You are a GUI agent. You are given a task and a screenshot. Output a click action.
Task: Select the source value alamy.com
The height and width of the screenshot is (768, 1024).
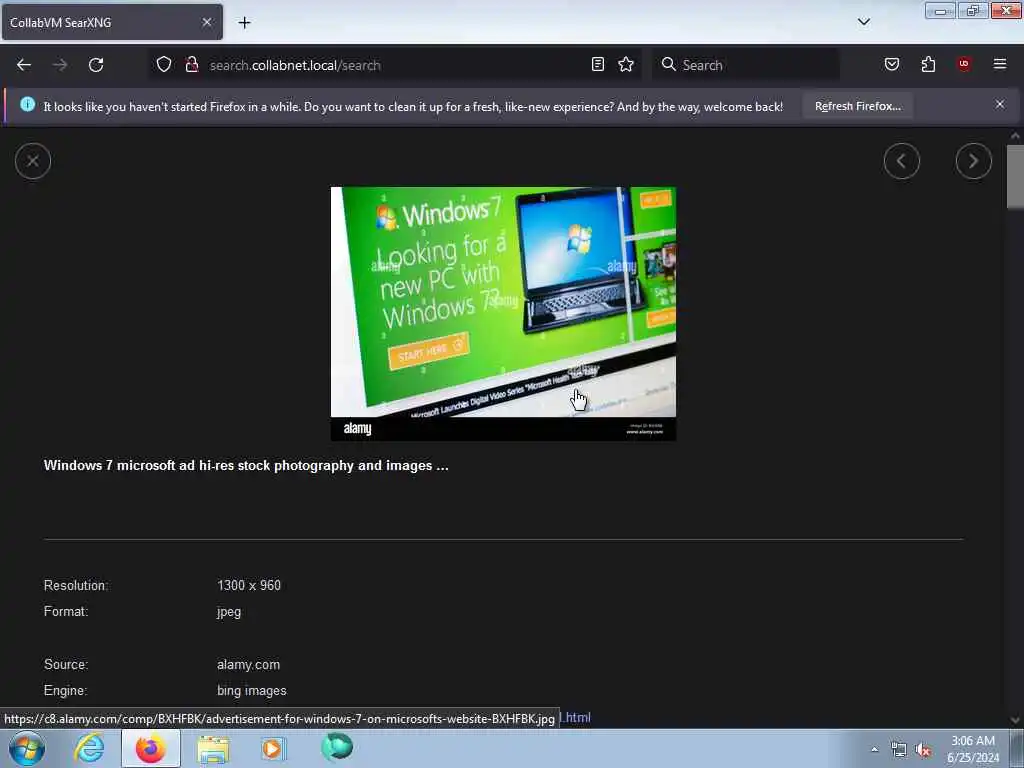click(248, 664)
